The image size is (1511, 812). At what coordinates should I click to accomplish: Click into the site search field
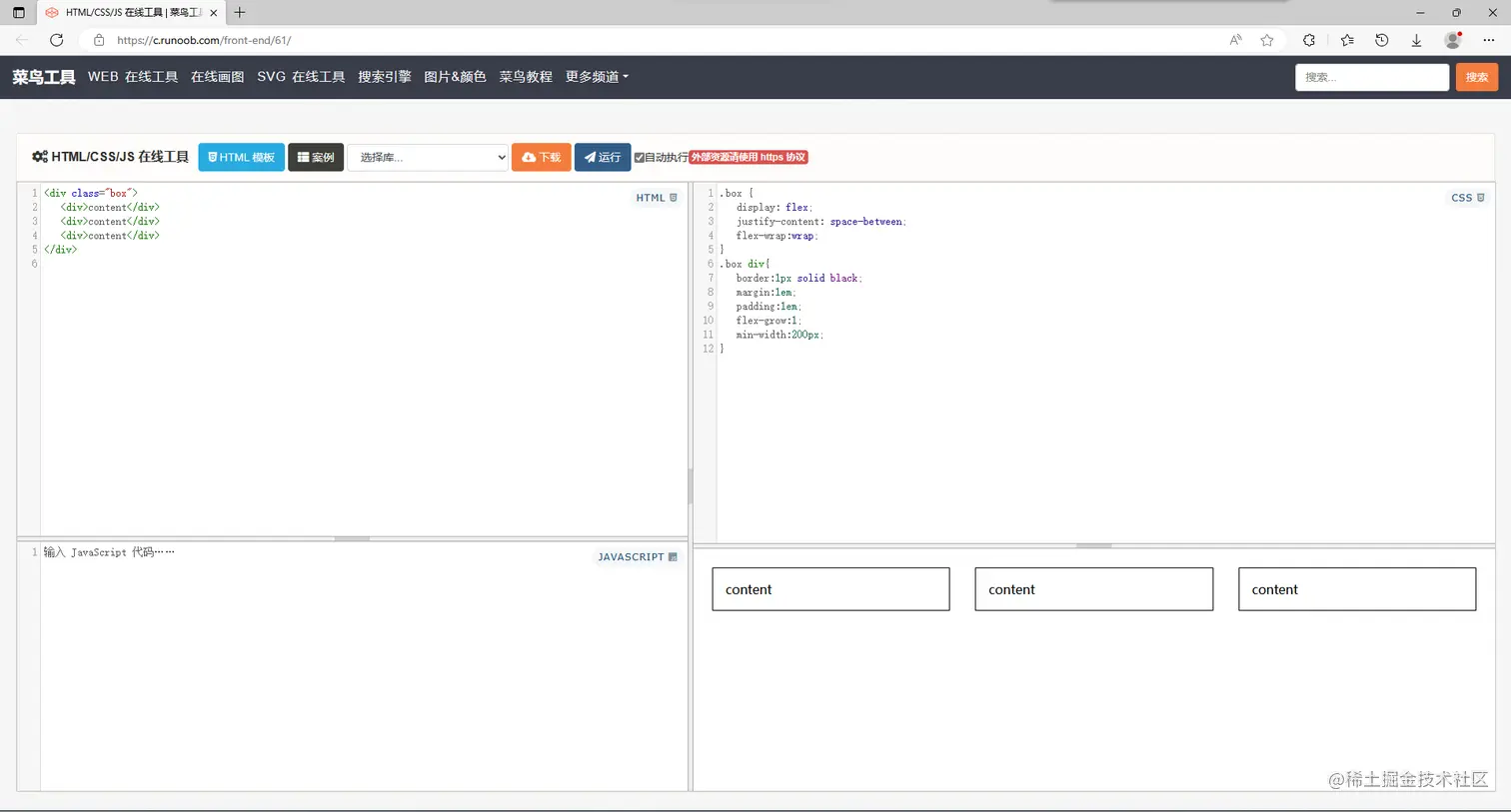[x=1372, y=77]
